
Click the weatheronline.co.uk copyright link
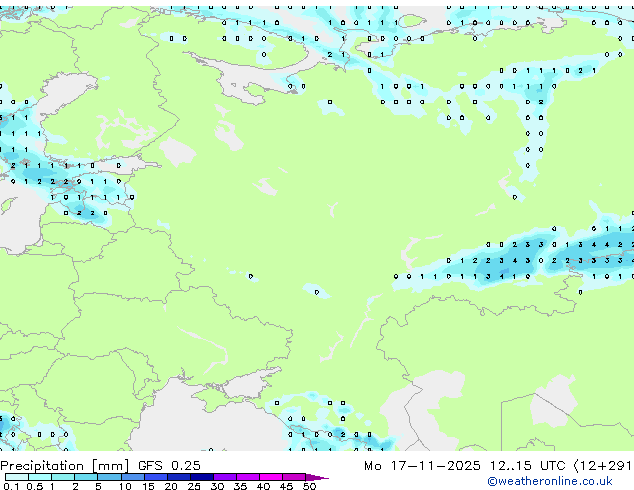550,481
